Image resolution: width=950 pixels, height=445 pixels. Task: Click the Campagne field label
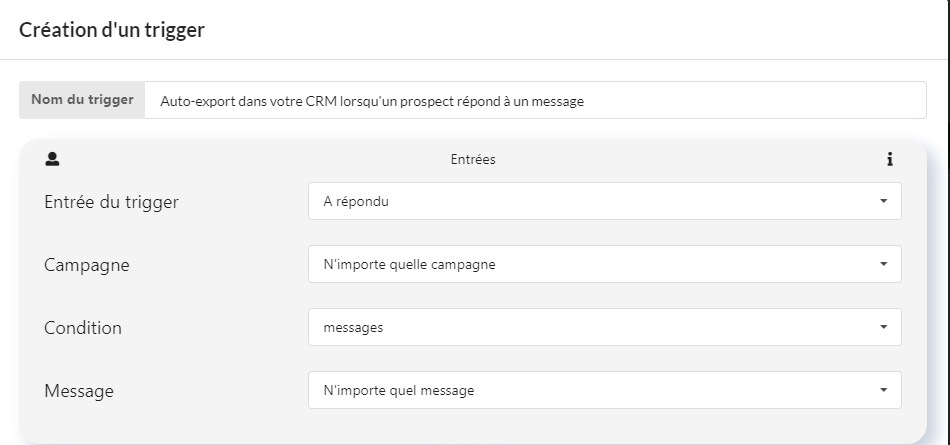tap(87, 266)
